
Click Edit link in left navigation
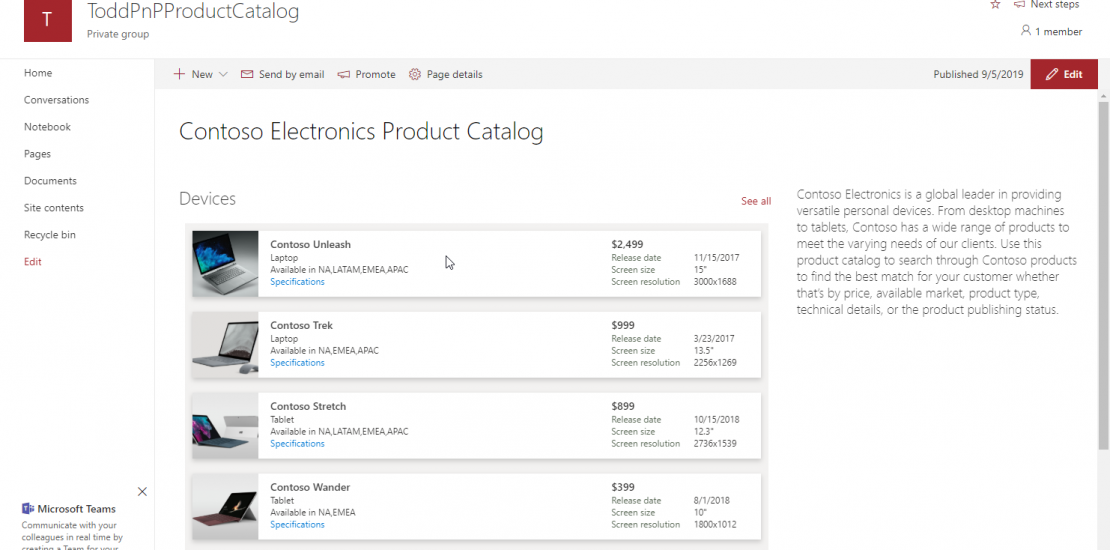pos(33,262)
